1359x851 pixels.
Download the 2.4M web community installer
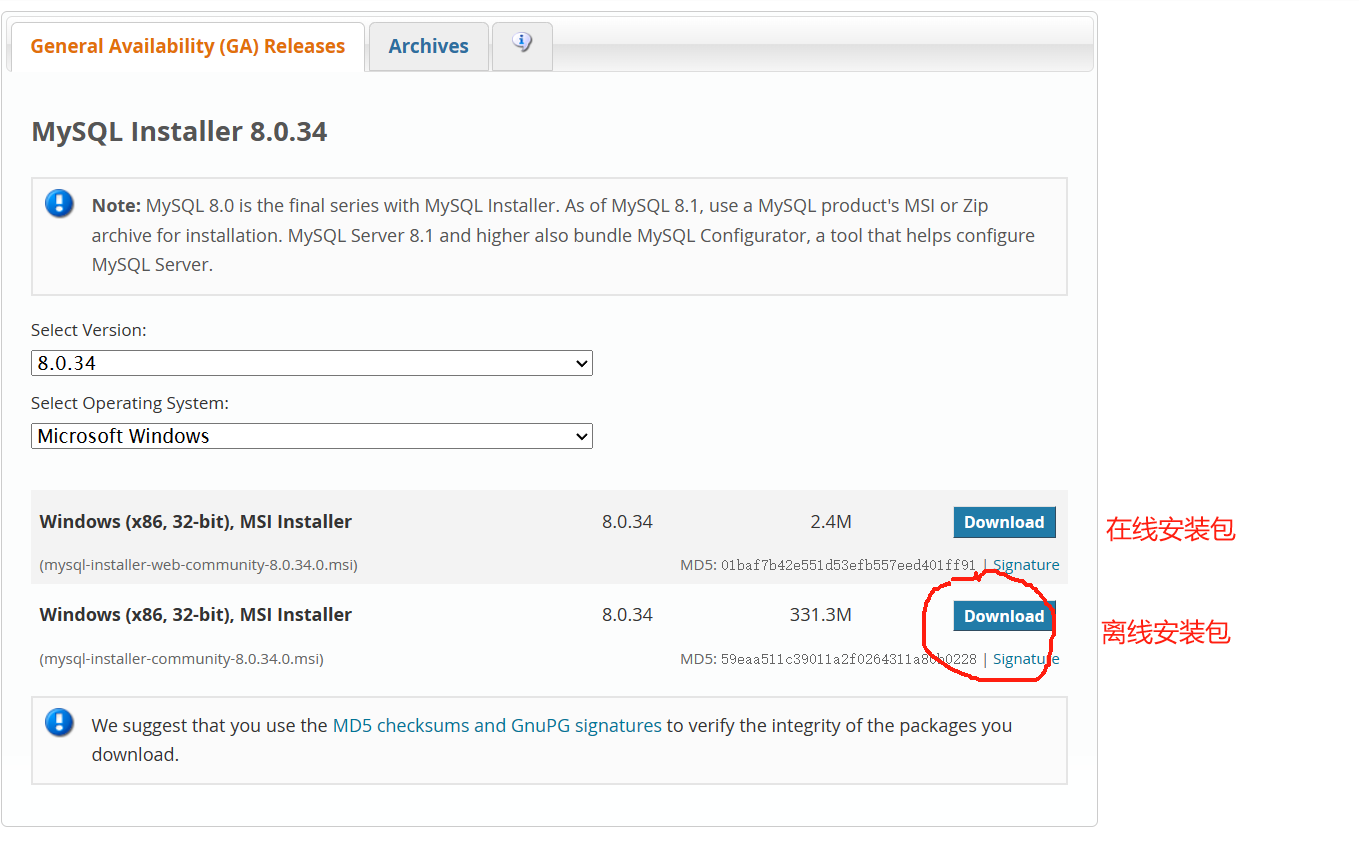(1004, 522)
